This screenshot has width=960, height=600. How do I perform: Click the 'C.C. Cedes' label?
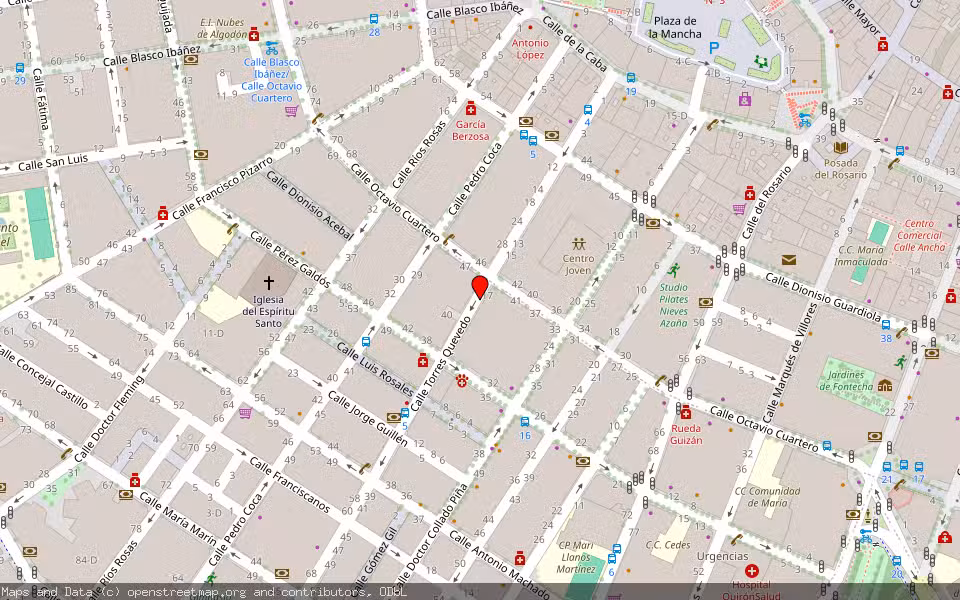point(668,545)
